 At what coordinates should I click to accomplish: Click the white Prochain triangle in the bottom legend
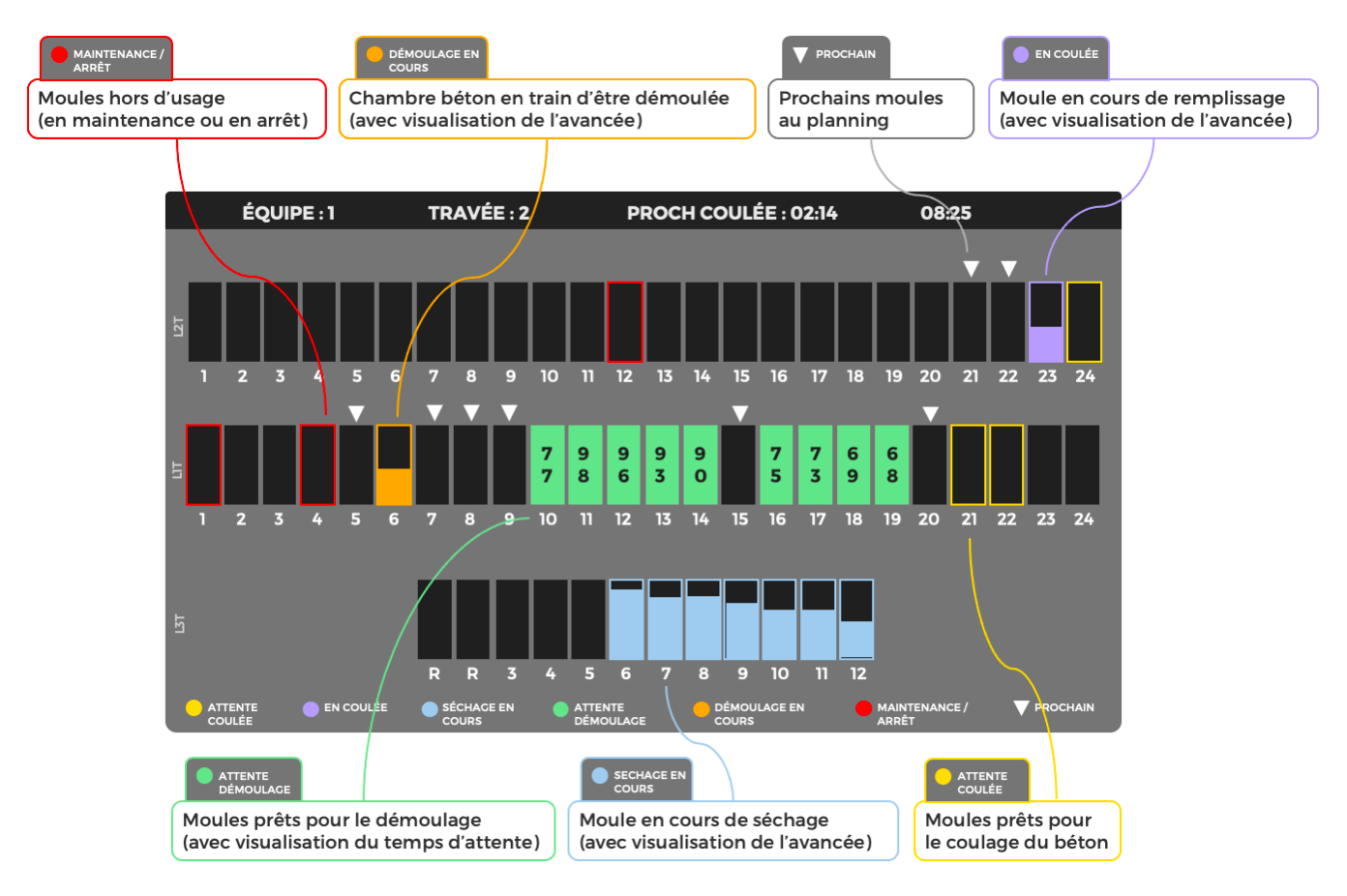(x=1021, y=708)
